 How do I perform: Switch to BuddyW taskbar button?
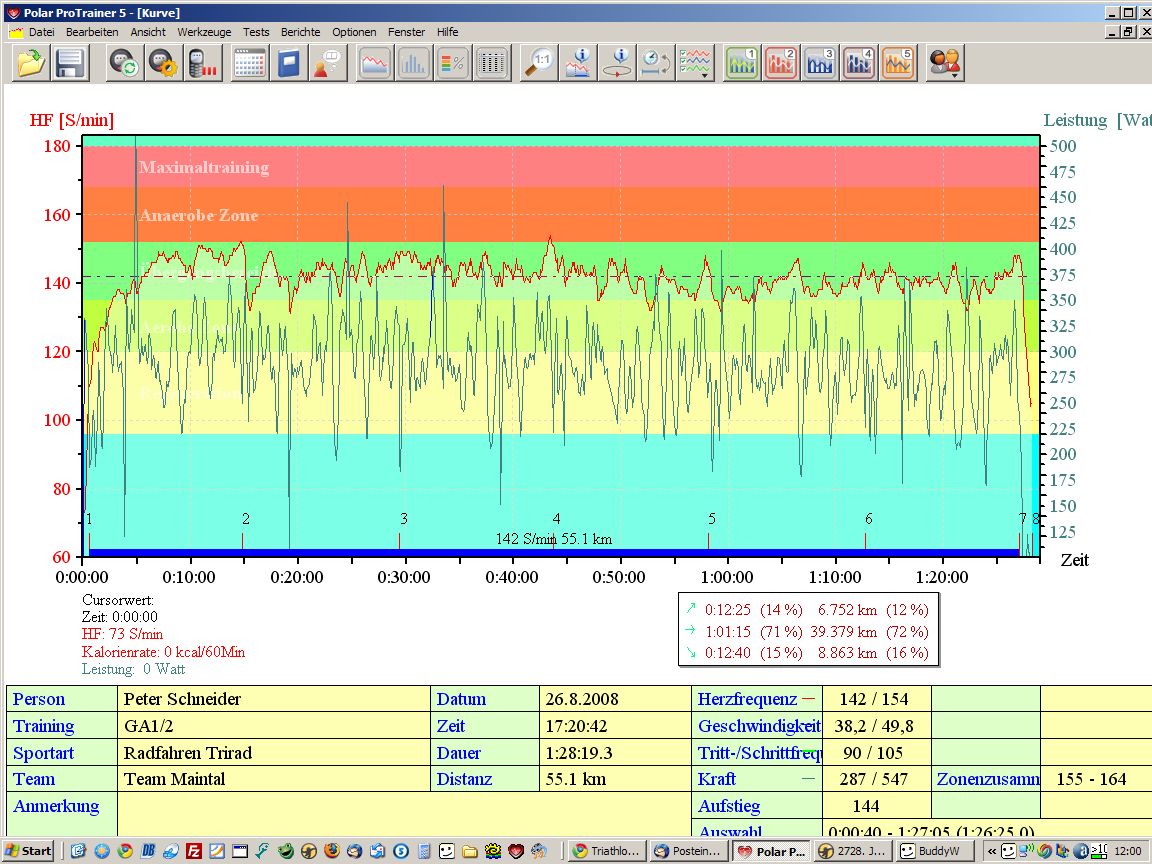(x=933, y=851)
